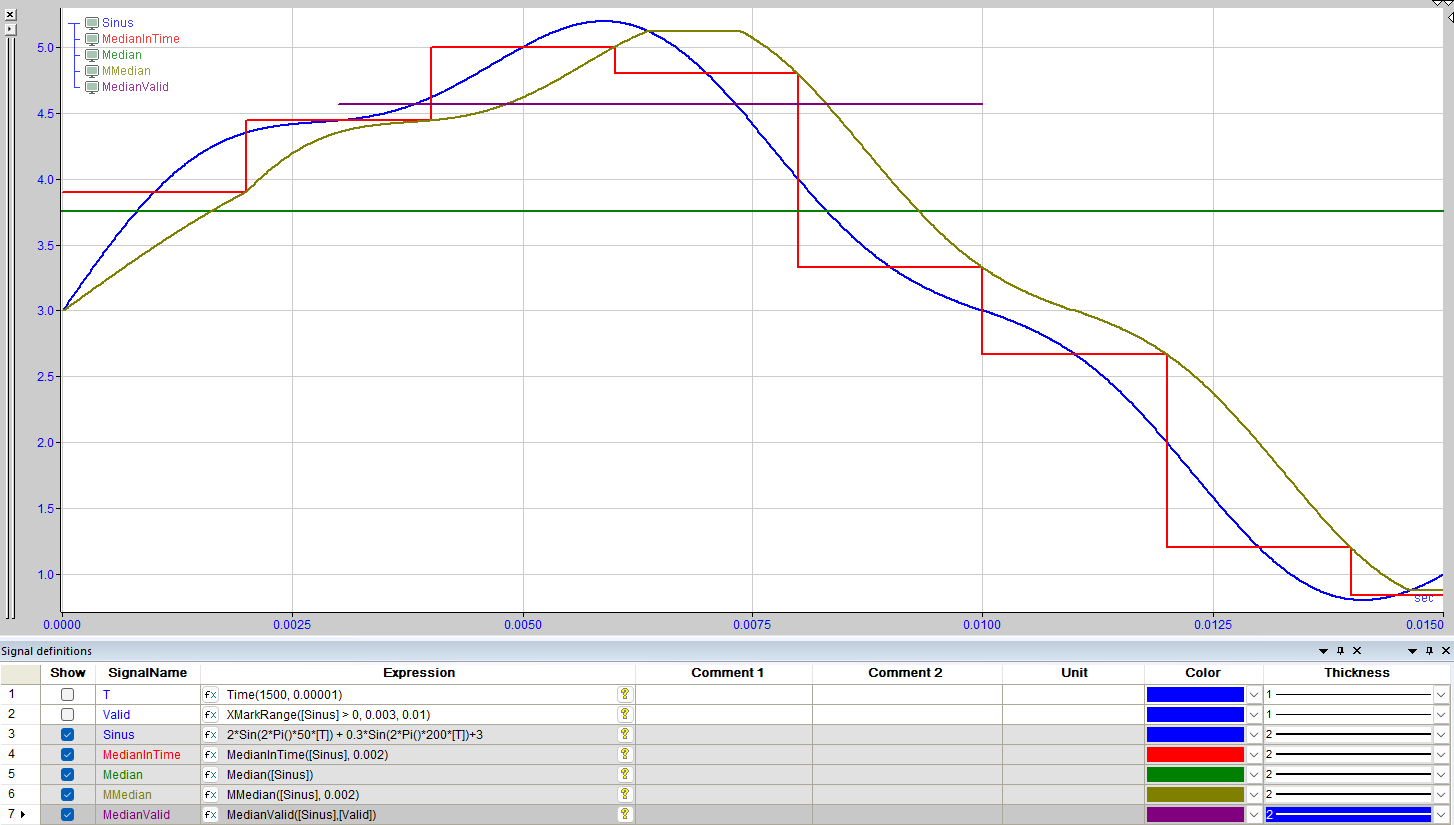Click the left pin icon in Signal definitions header
The height and width of the screenshot is (825, 1454).
click(x=1341, y=651)
